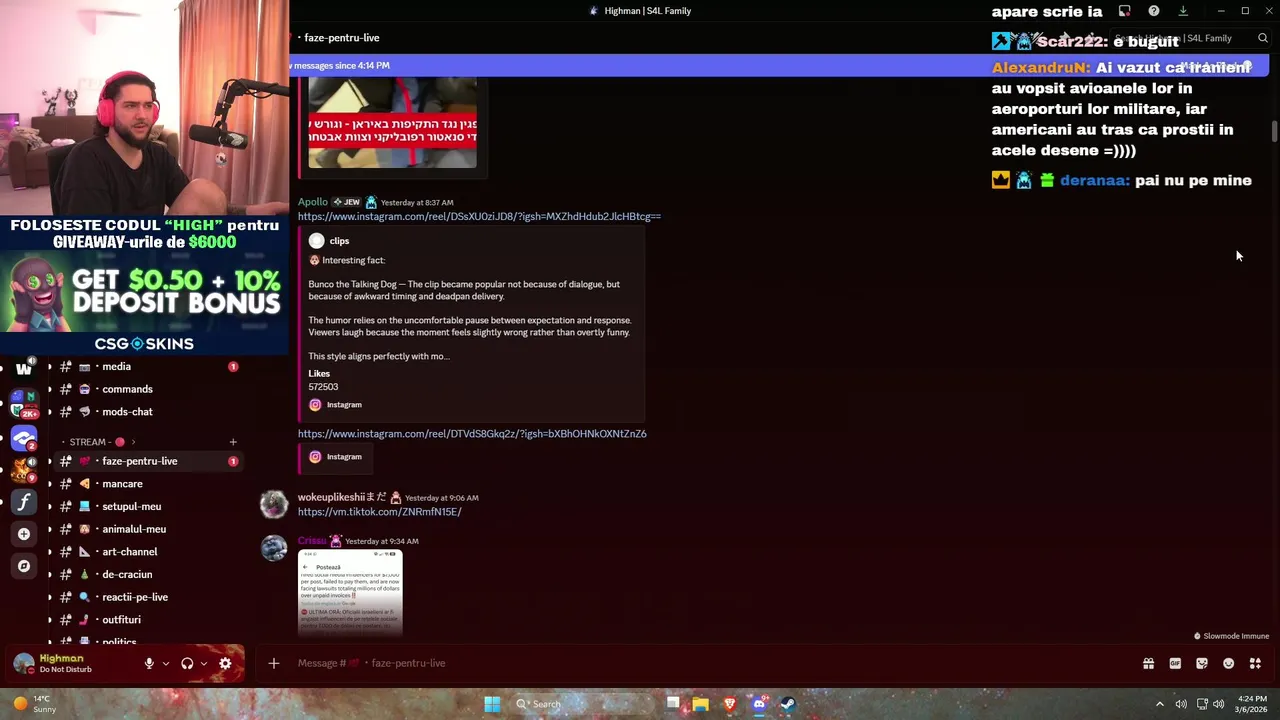Click the arrow next to STREAM category
Image resolution: width=1280 pixels, height=720 pixels.
(133, 442)
